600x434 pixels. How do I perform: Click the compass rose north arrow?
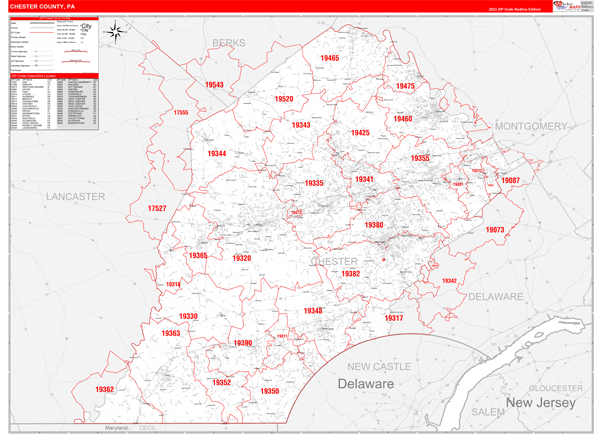[116, 32]
